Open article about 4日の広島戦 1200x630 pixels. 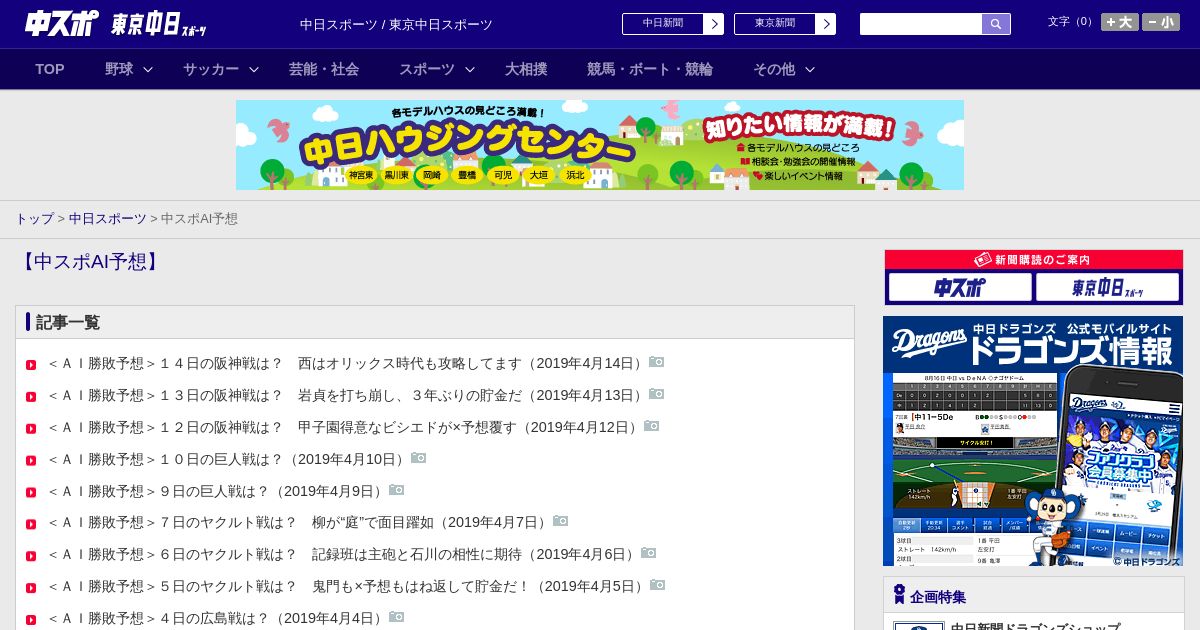coord(216,618)
